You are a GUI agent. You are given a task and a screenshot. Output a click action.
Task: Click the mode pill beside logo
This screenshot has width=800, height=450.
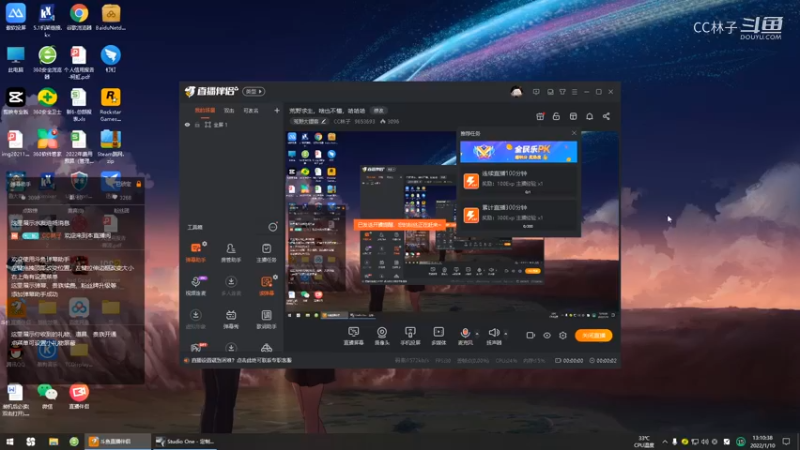tap(254, 91)
